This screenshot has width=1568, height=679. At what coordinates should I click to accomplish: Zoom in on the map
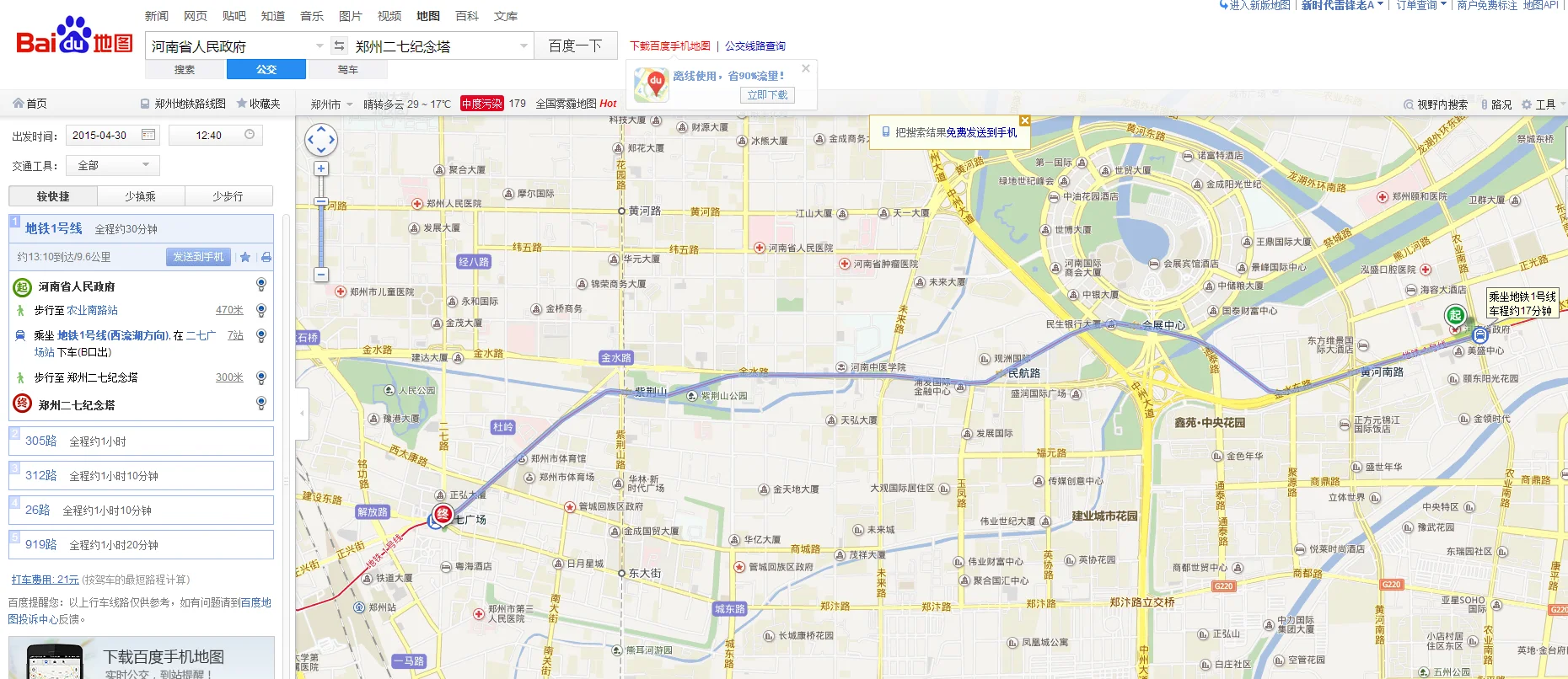321,168
